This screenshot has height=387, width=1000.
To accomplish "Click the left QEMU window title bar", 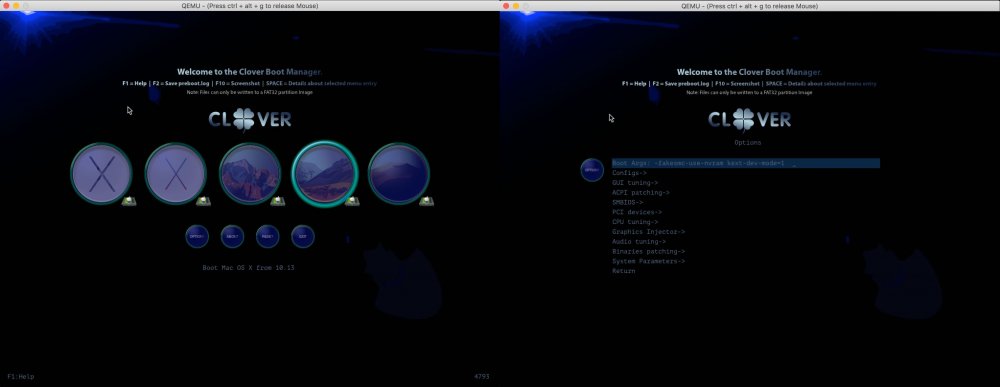I will coord(250,6).
